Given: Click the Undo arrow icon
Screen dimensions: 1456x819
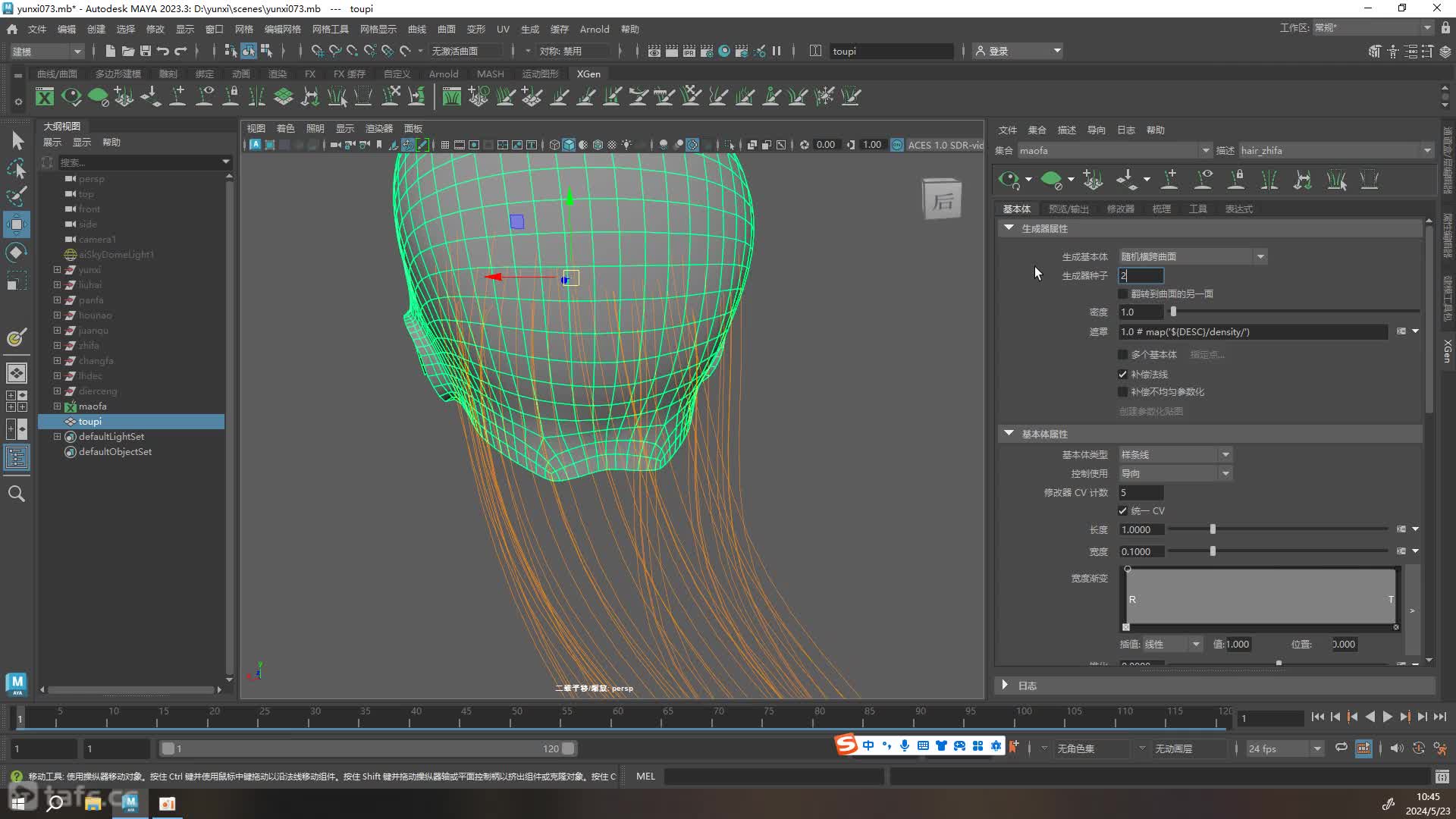Looking at the screenshot, I should (x=162, y=51).
